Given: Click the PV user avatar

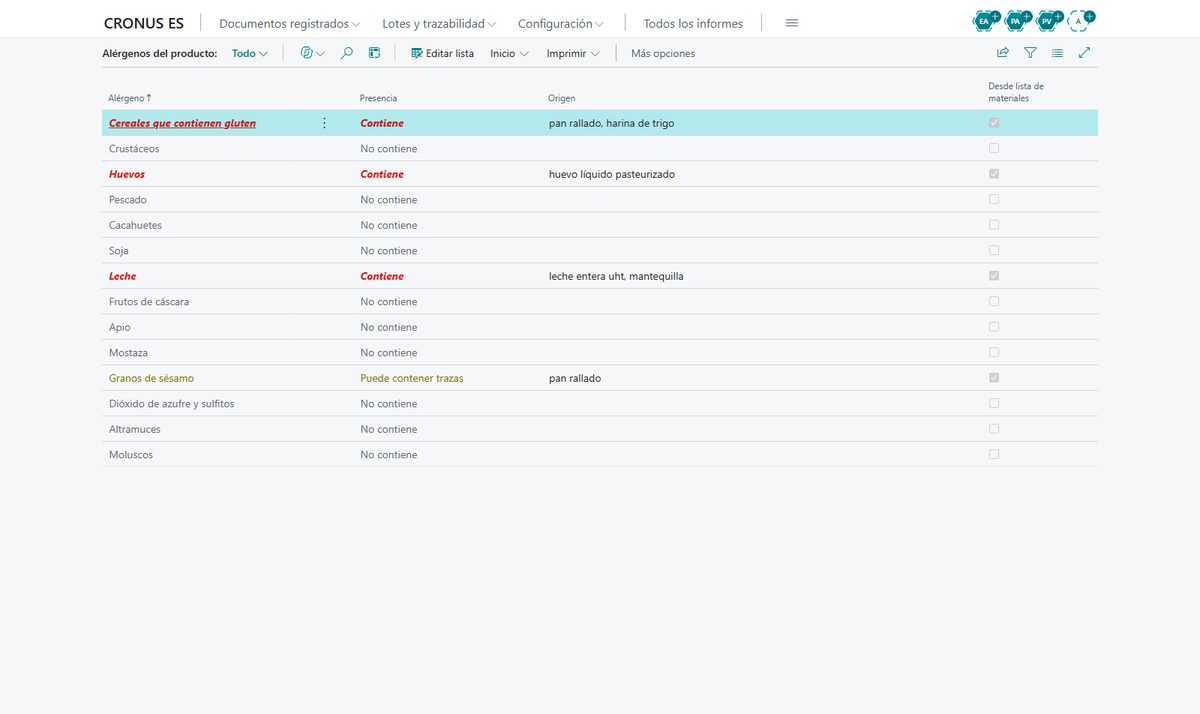Looking at the screenshot, I should pyautogui.click(x=1047, y=21).
